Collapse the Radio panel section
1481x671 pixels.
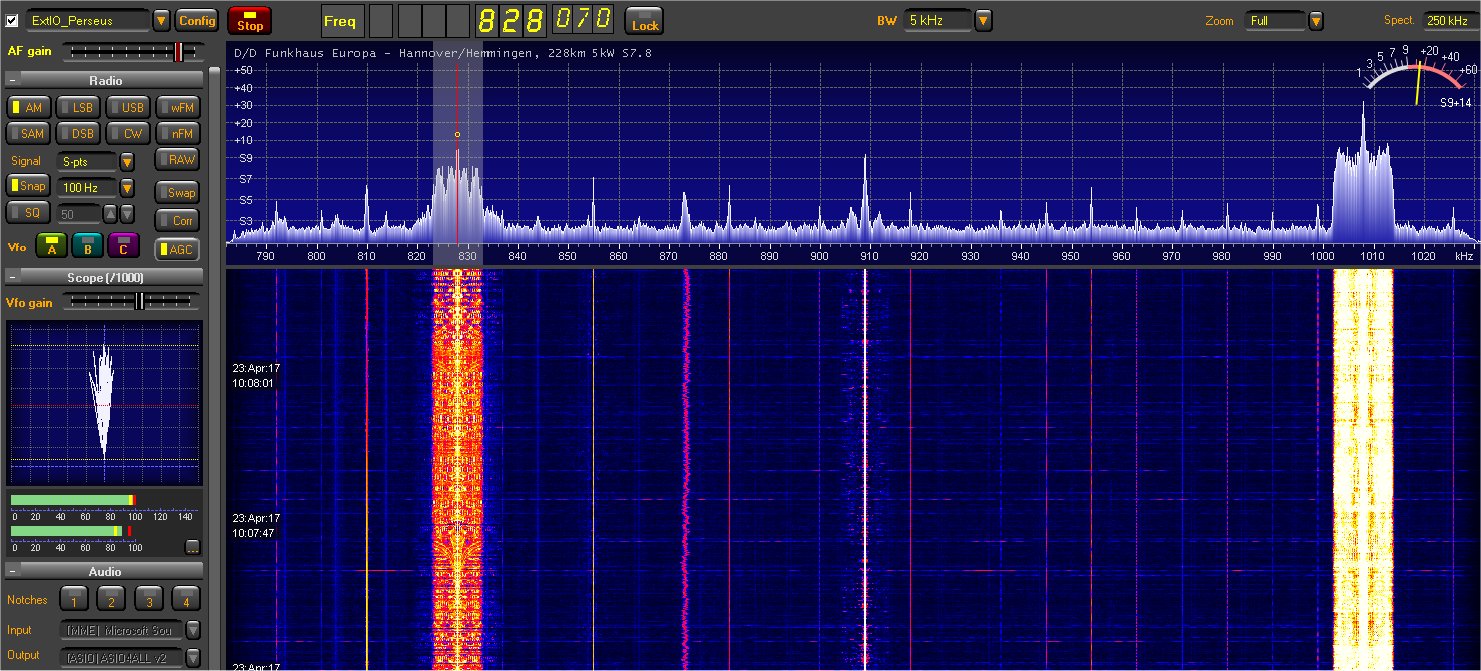[x=11, y=80]
